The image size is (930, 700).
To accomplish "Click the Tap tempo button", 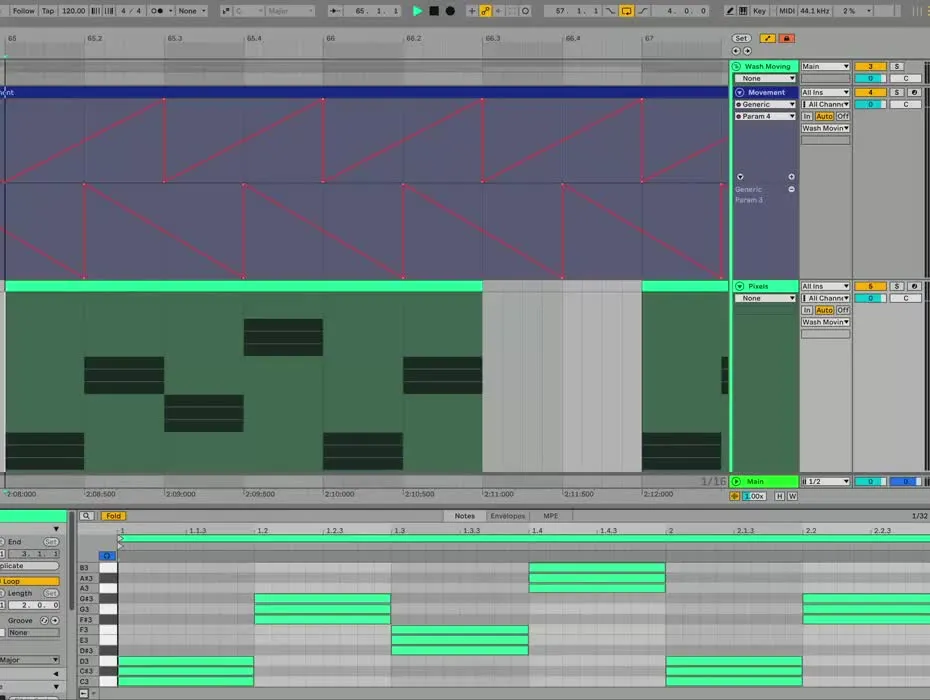I will tap(47, 11).
